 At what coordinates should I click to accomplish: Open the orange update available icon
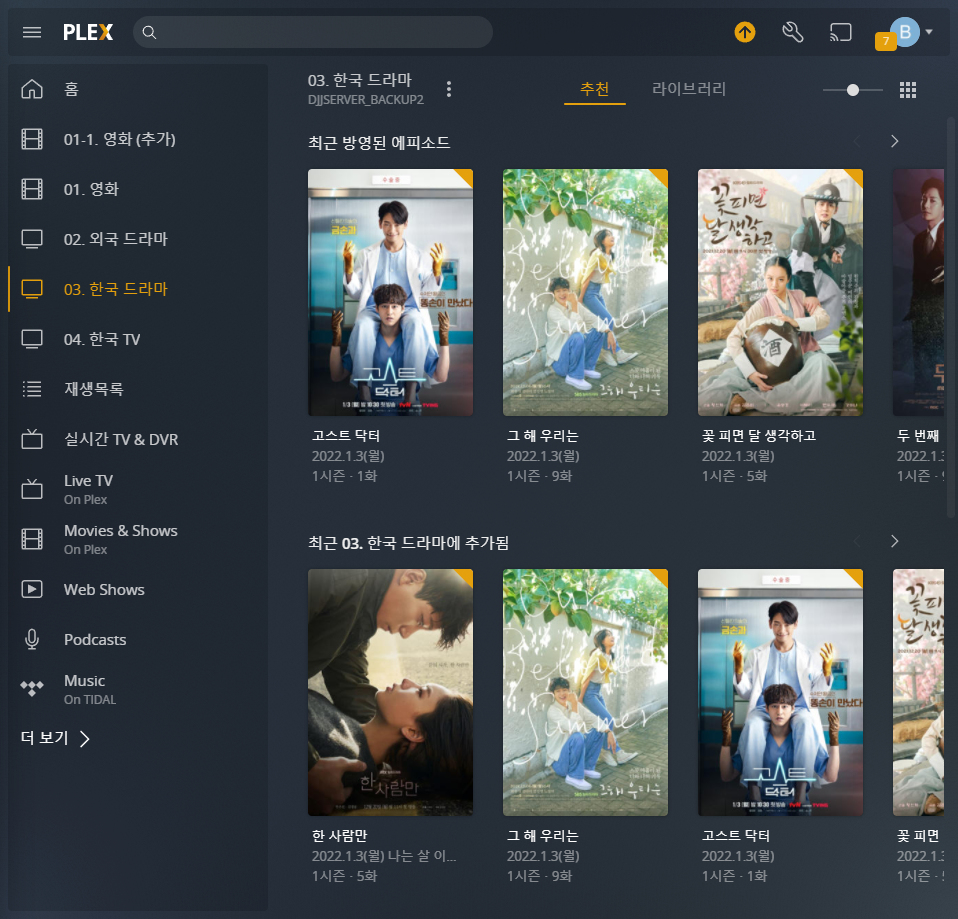click(x=744, y=32)
